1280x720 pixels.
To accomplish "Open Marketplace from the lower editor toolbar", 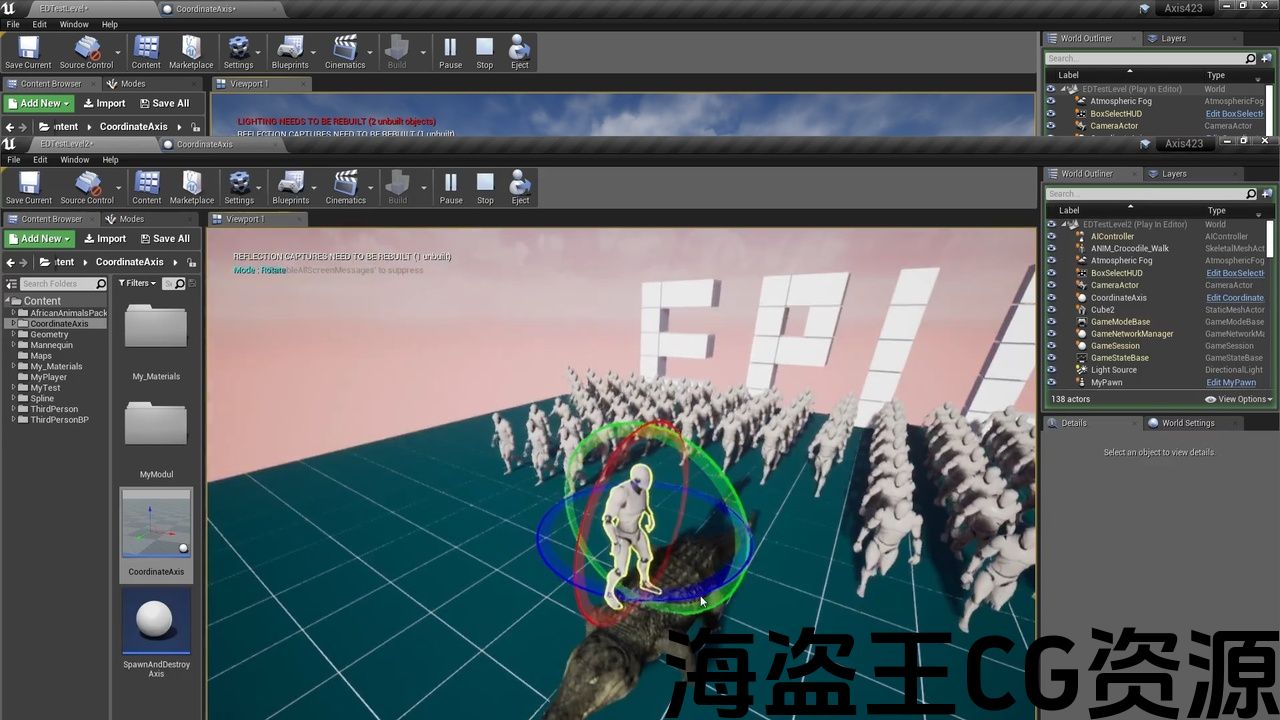I will (192, 187).
